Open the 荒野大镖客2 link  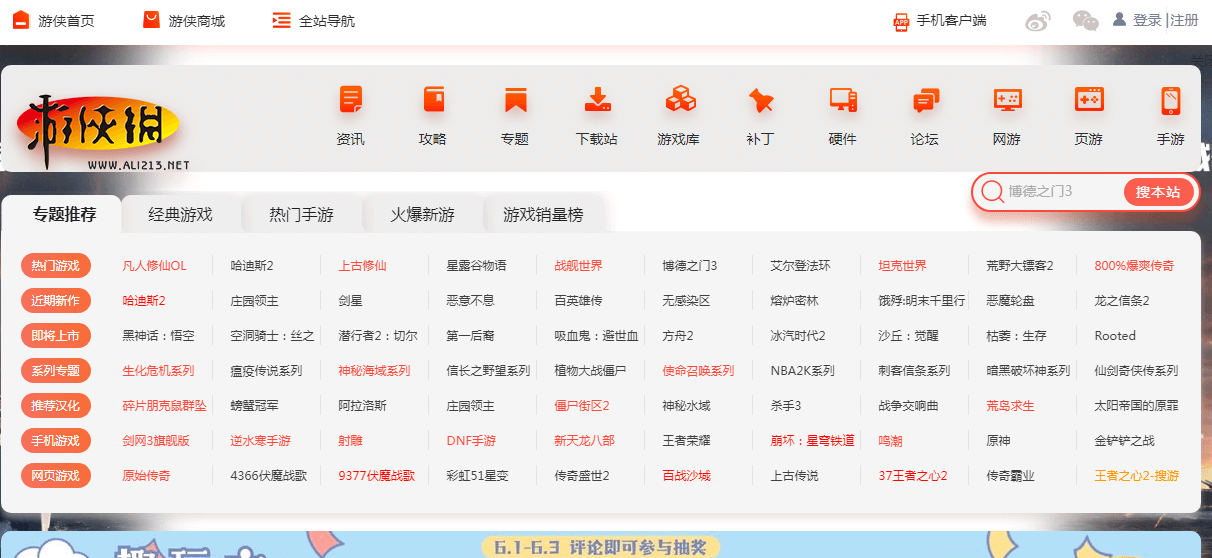click(1020, 266)
